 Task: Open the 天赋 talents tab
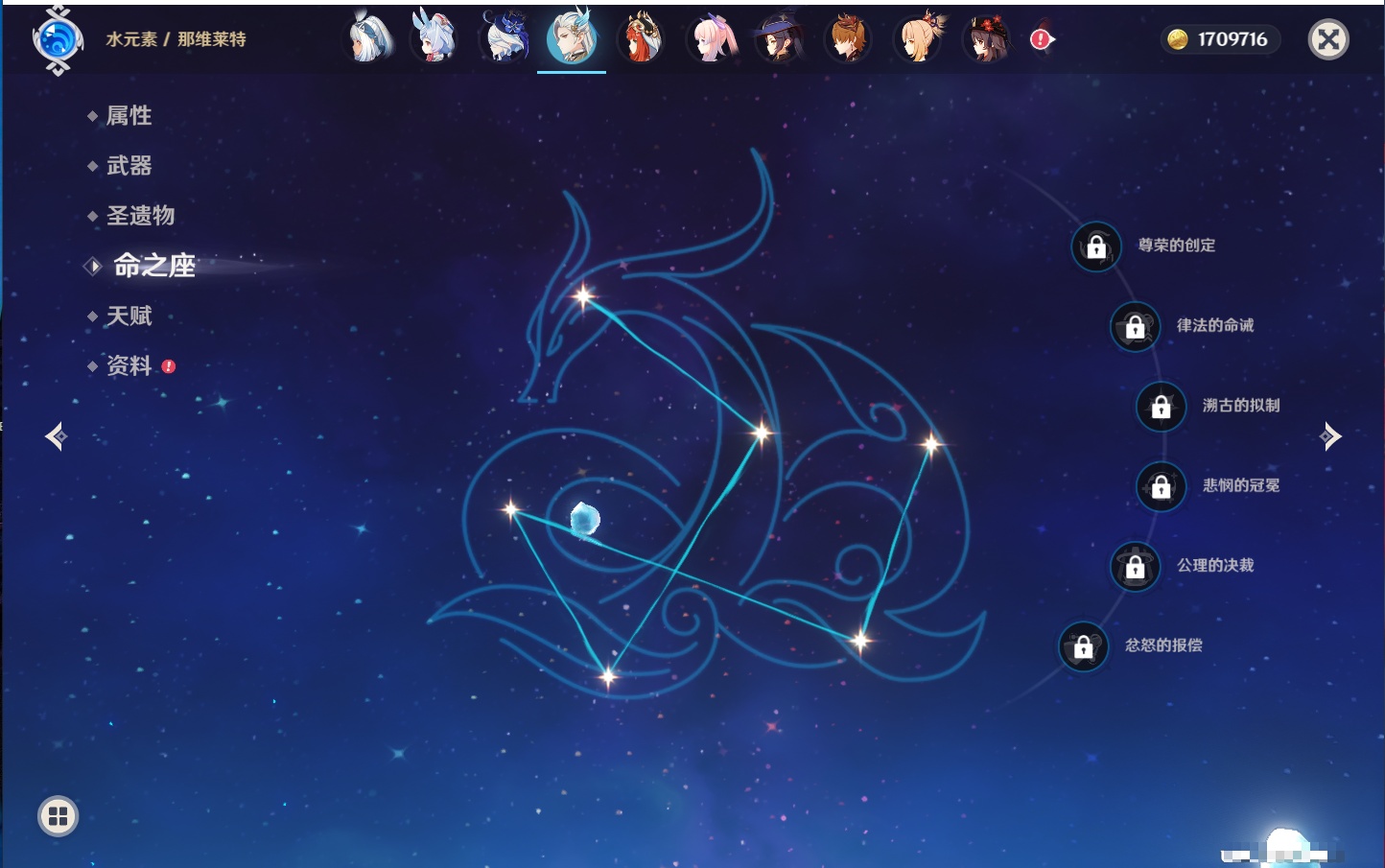[129, 316]
